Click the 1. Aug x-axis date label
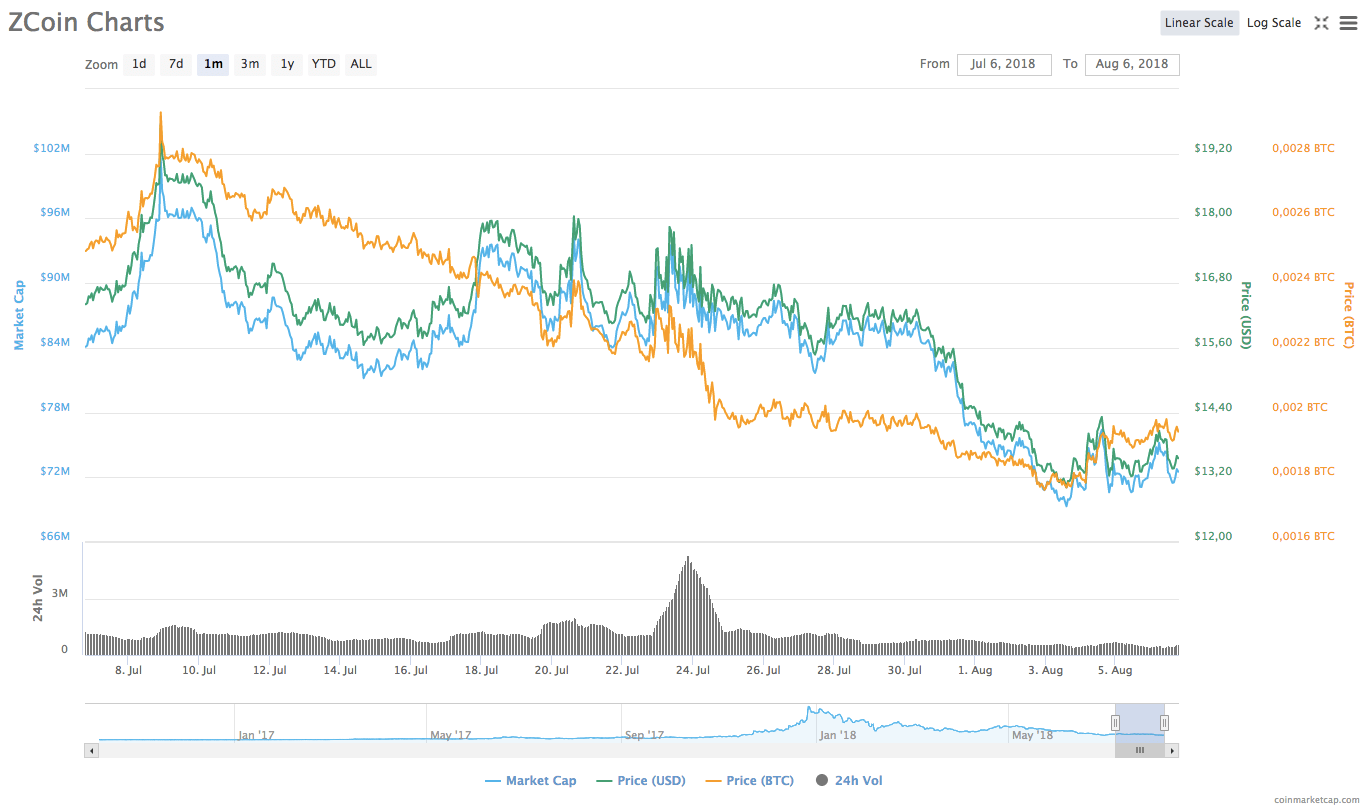1370x808 pixels. click(x=973, y=670)
